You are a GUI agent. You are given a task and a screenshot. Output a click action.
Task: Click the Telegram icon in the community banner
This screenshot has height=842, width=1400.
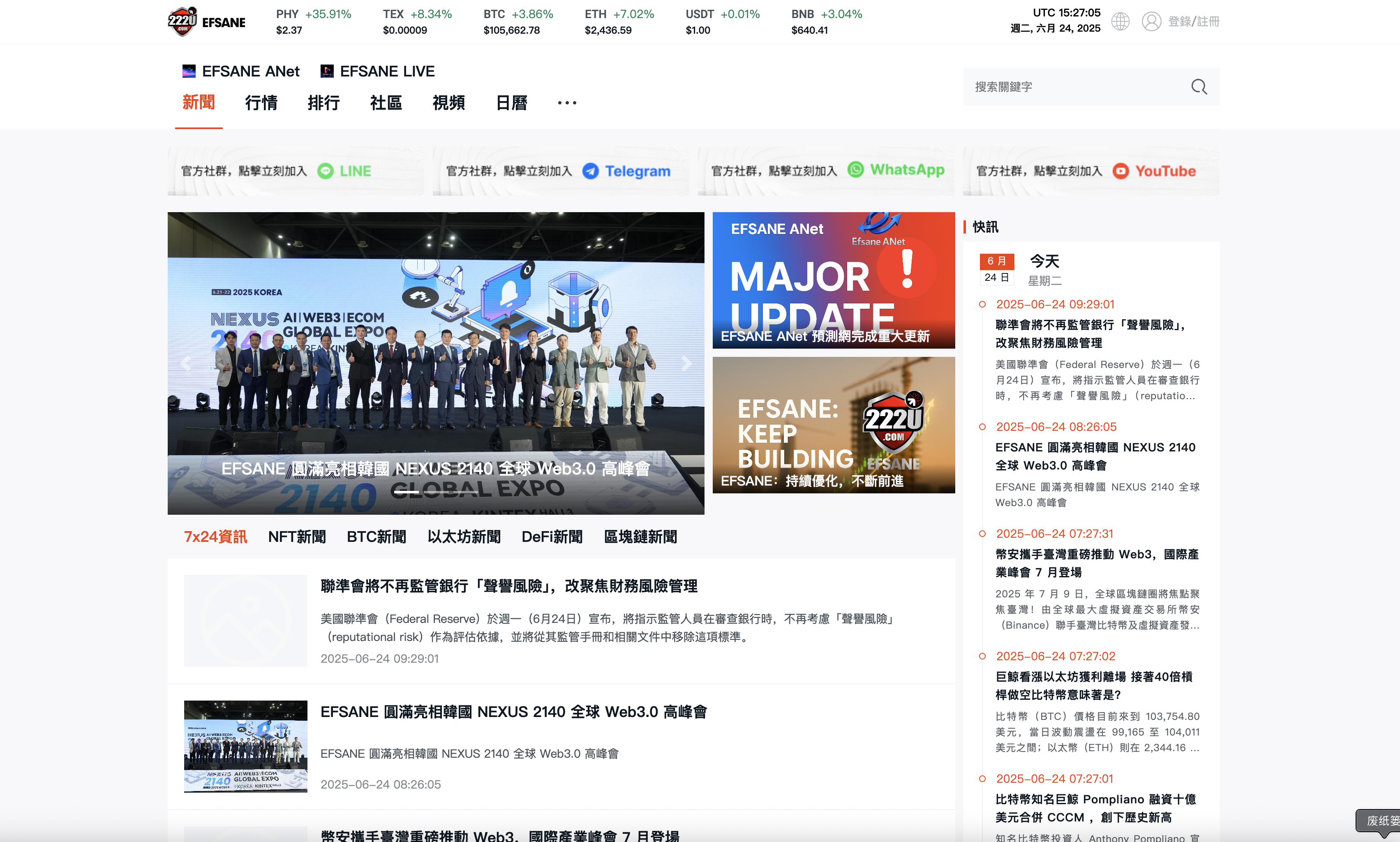pyautogui.click(x=591, y=171)
